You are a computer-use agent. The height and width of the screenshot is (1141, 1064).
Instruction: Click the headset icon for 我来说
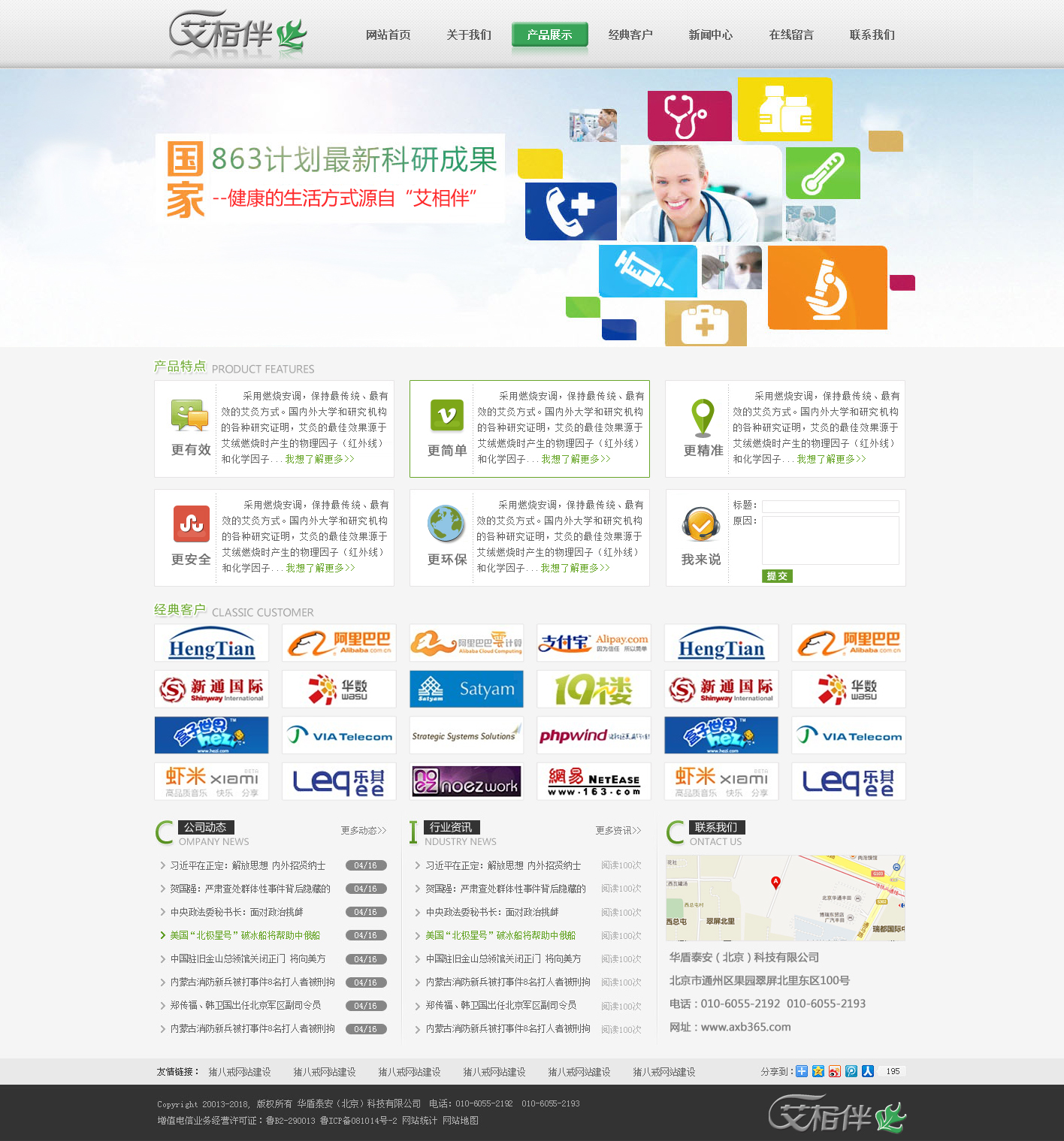(701, 525)
